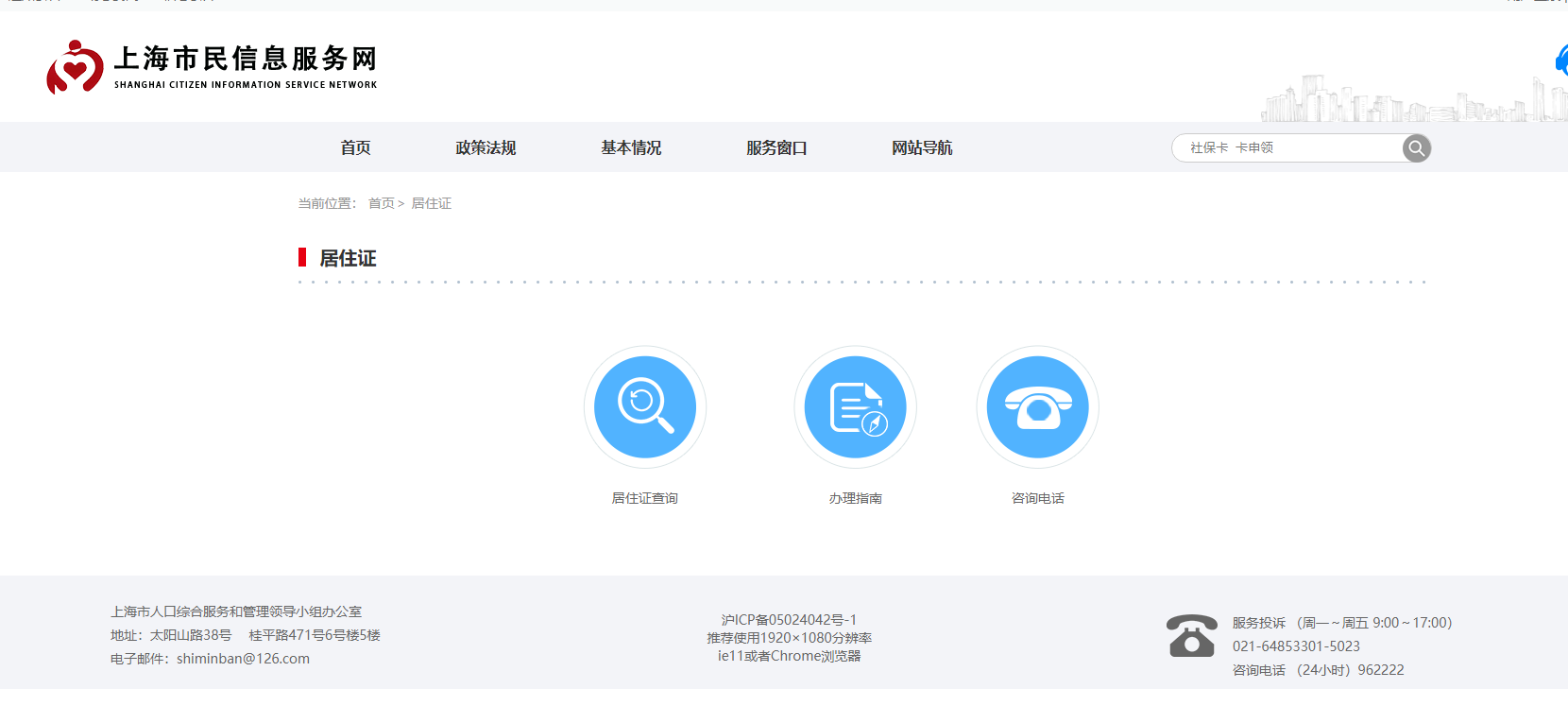
Task: Click the 上海市民信息服务网 site title
Action: (x=246, y=59)
